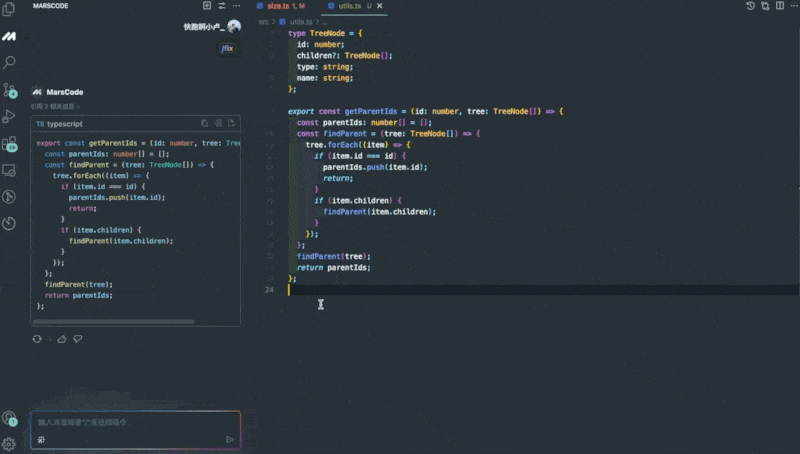Open the timeline history icon
The width and height of the screenshot is (800, 454).
[x=751, y=6]
